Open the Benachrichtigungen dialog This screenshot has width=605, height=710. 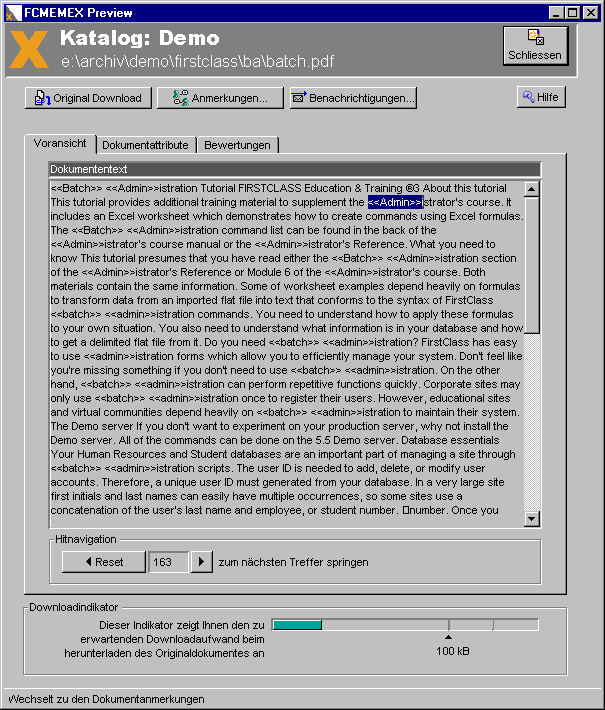click(353, 98)
